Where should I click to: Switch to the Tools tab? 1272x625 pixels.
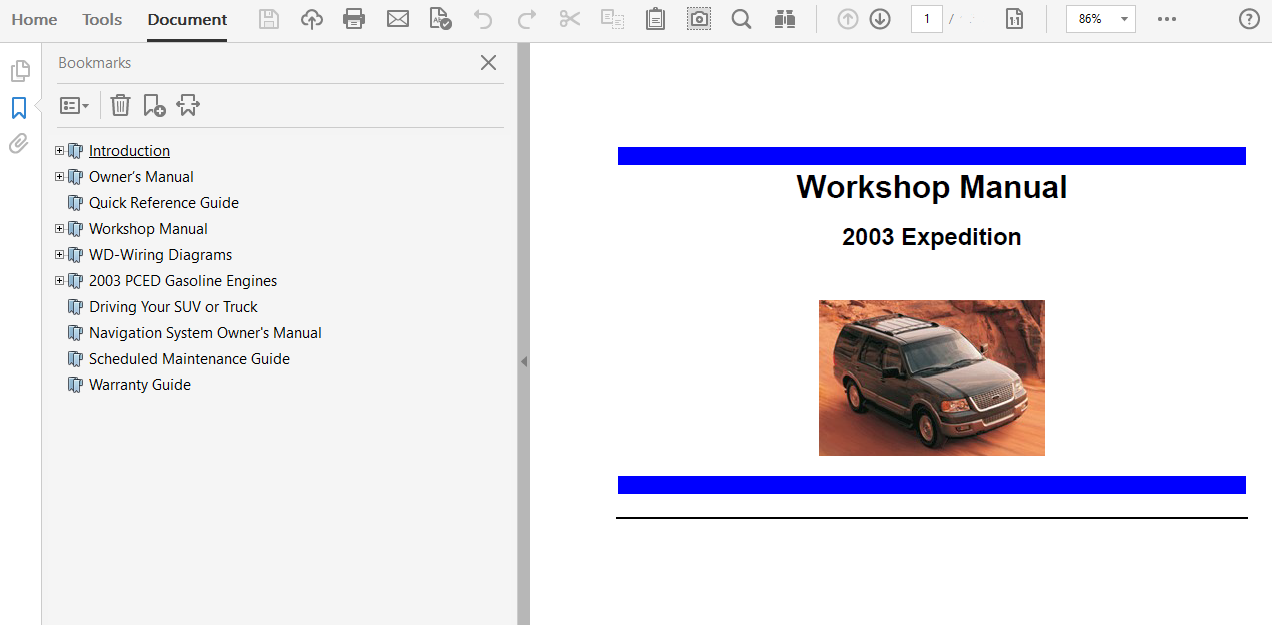(x=102, y=20)
